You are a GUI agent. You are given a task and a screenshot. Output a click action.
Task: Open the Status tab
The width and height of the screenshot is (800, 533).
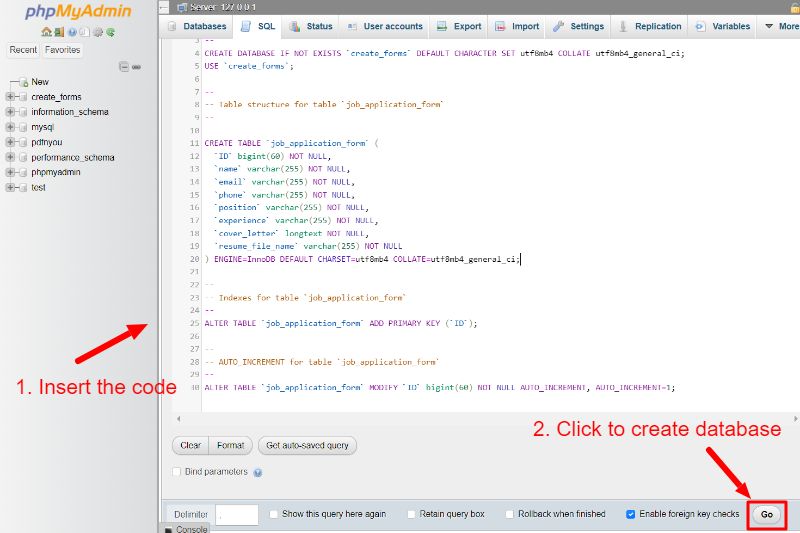[x=311, y=27]
